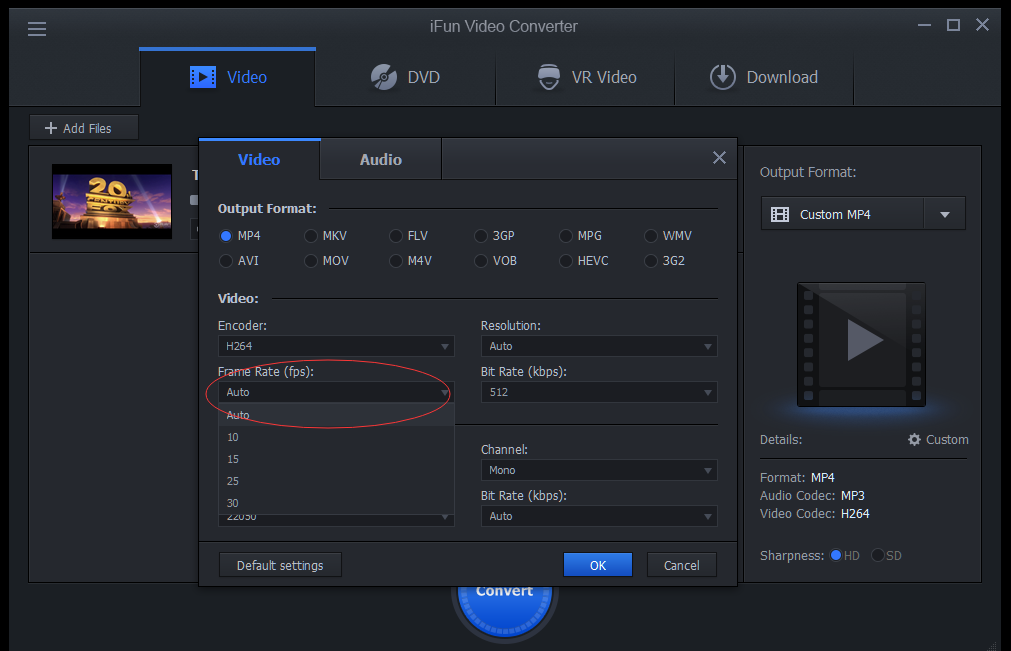This screenshot has width=1011, height=651.
Task: Open the Channel Mono dropdown
Action: (x=599, y=470)
